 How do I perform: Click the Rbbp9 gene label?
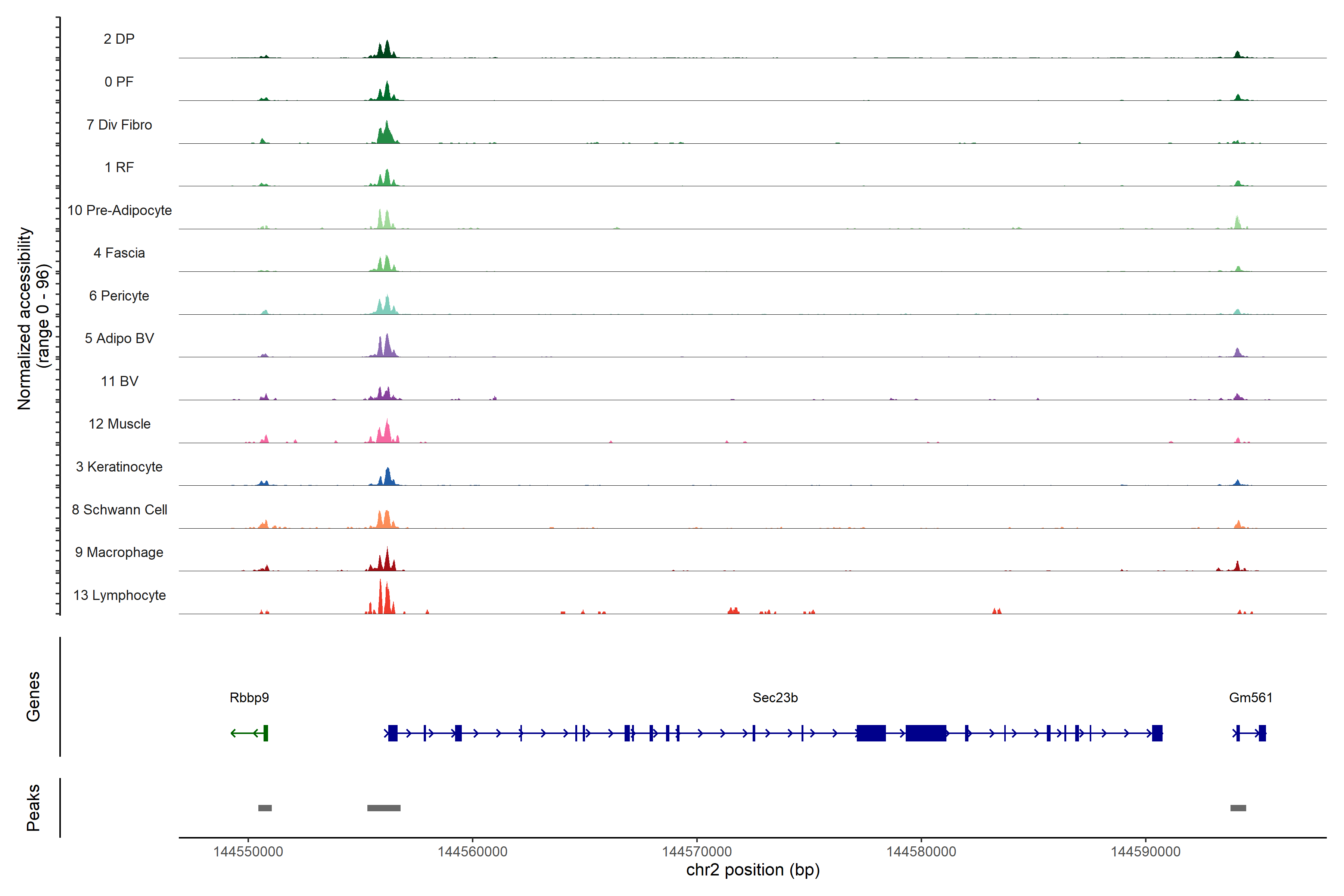pos(249,697)
